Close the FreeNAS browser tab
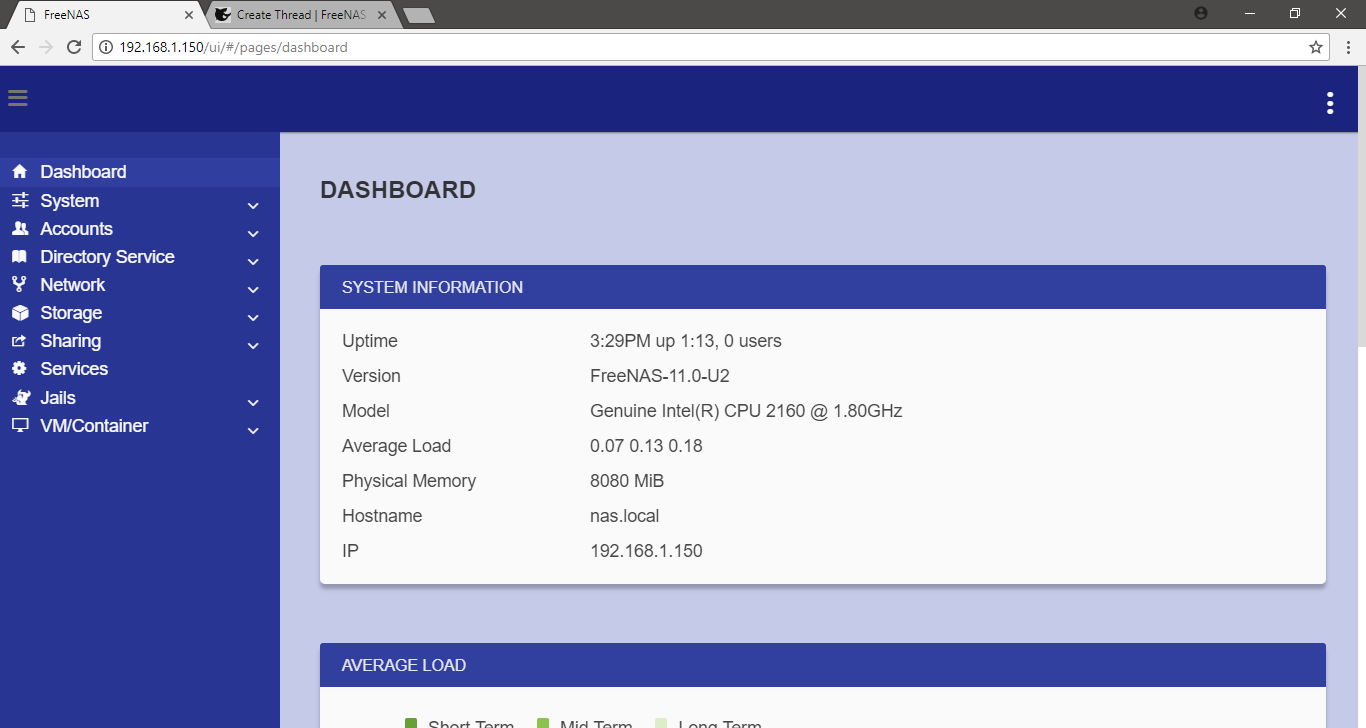Screen dimensions: 1366x728 [x=189, y=15]
